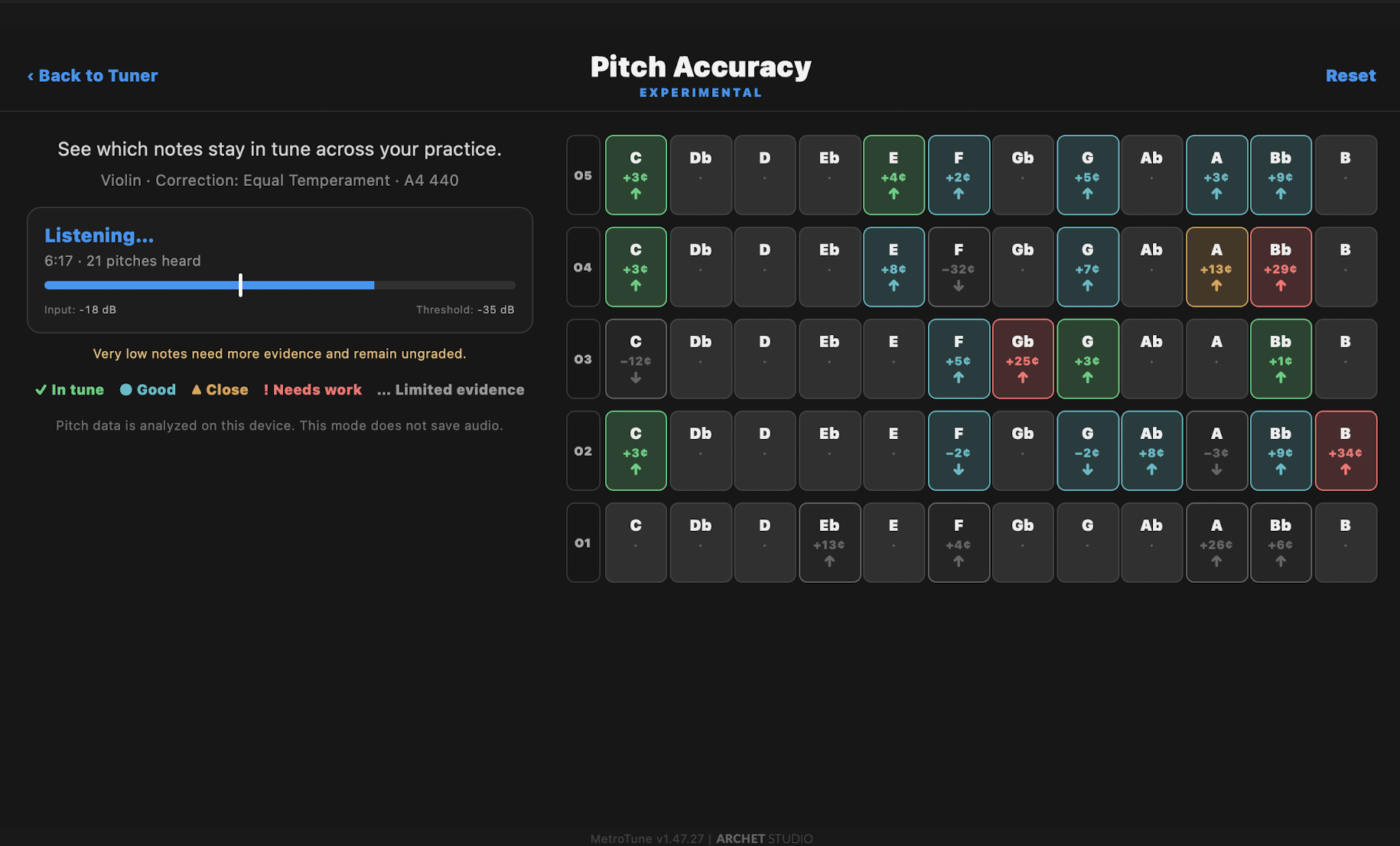Click the Good legend item

[x=148, y=390]
